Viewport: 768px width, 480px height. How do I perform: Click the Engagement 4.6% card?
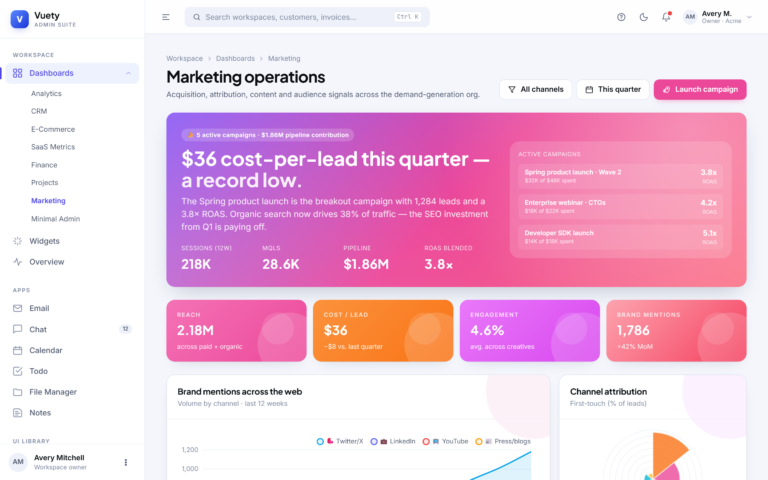point(529,331)
